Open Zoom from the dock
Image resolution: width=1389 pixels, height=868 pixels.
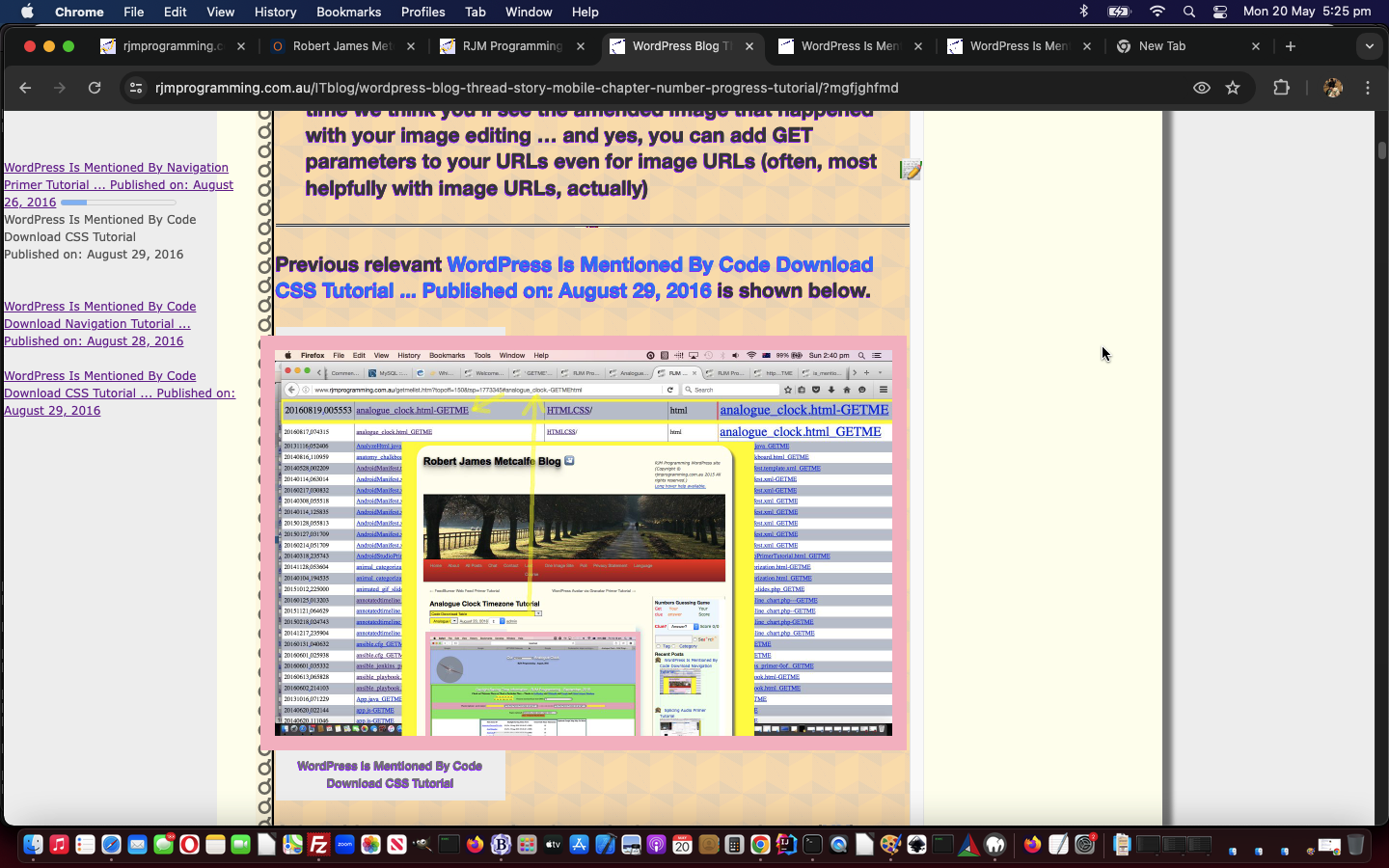click(344, 845)
